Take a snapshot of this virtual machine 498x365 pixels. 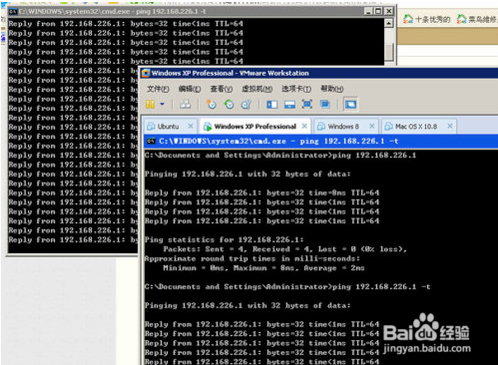point(211,104)
